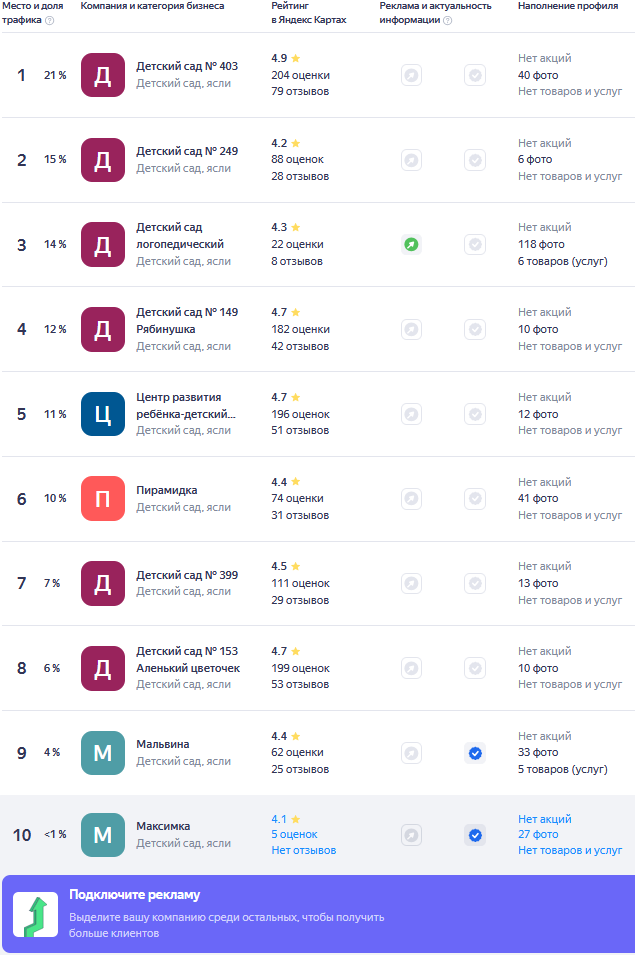The height and width of the screenshot is (955, 635).
Task: Click the Нет акций link for Максимка
Action: point(545,819)
